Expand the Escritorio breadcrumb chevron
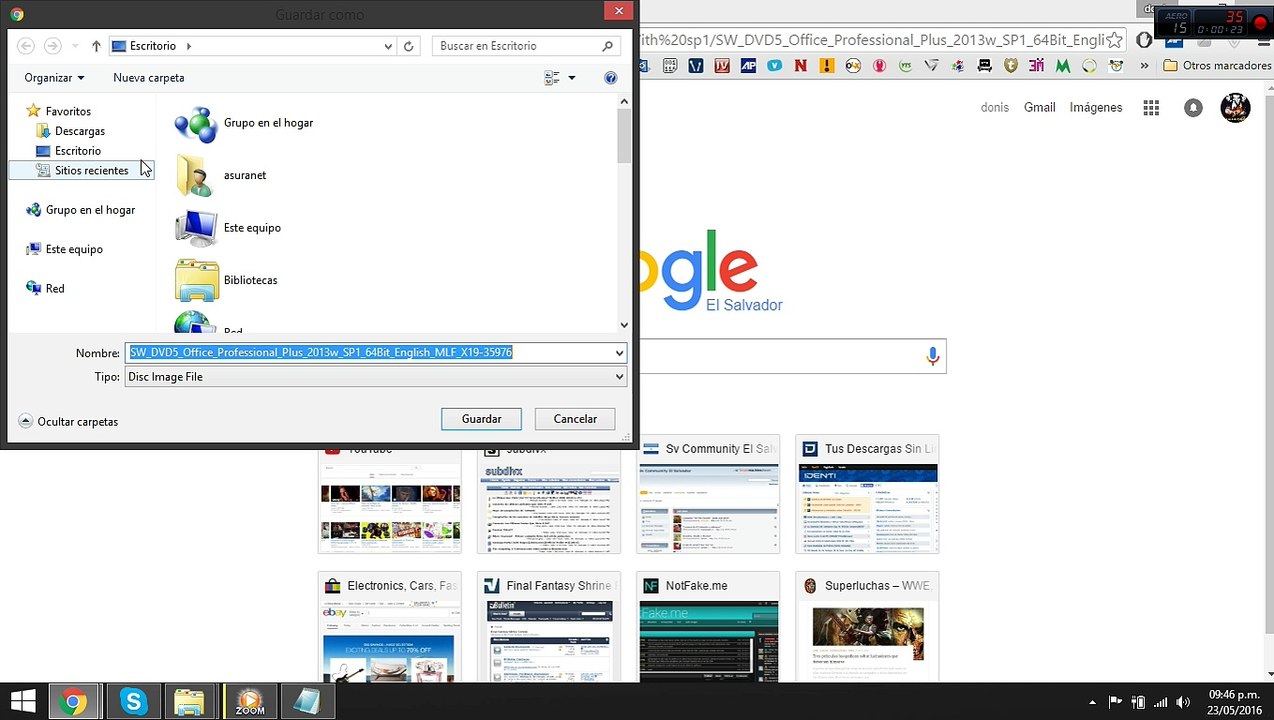The height and width of the screenshot is (720, 1274). [189, 46]
